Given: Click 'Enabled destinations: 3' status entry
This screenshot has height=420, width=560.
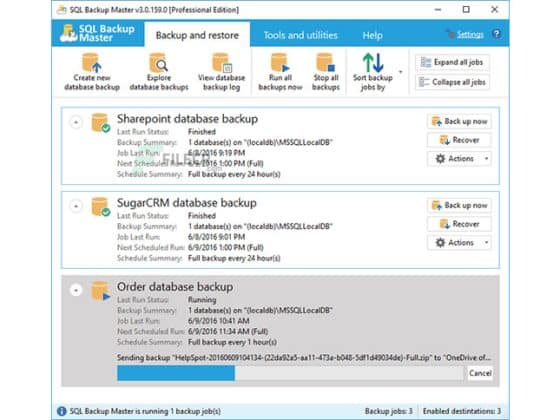Looking at the screenshot, I should click(x=462, y=411).
